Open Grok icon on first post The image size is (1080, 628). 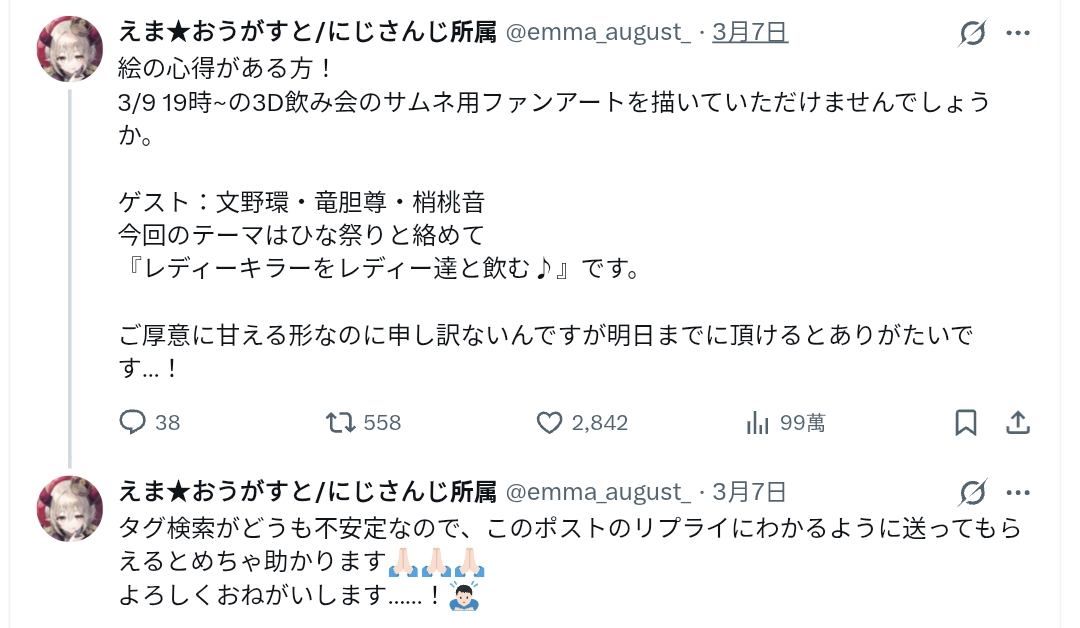coord(973,32)
